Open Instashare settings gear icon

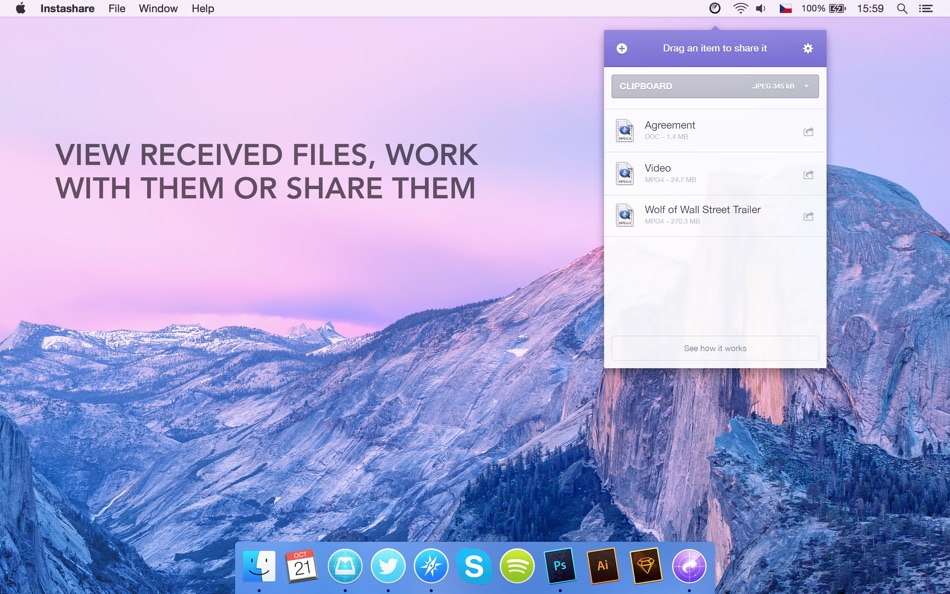[x=808, y=48]
